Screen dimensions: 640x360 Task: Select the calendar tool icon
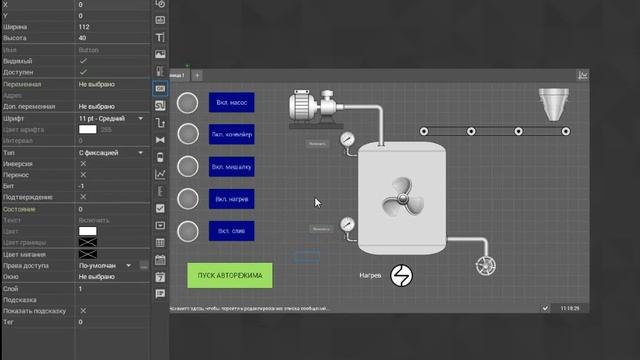pos(160,260)
